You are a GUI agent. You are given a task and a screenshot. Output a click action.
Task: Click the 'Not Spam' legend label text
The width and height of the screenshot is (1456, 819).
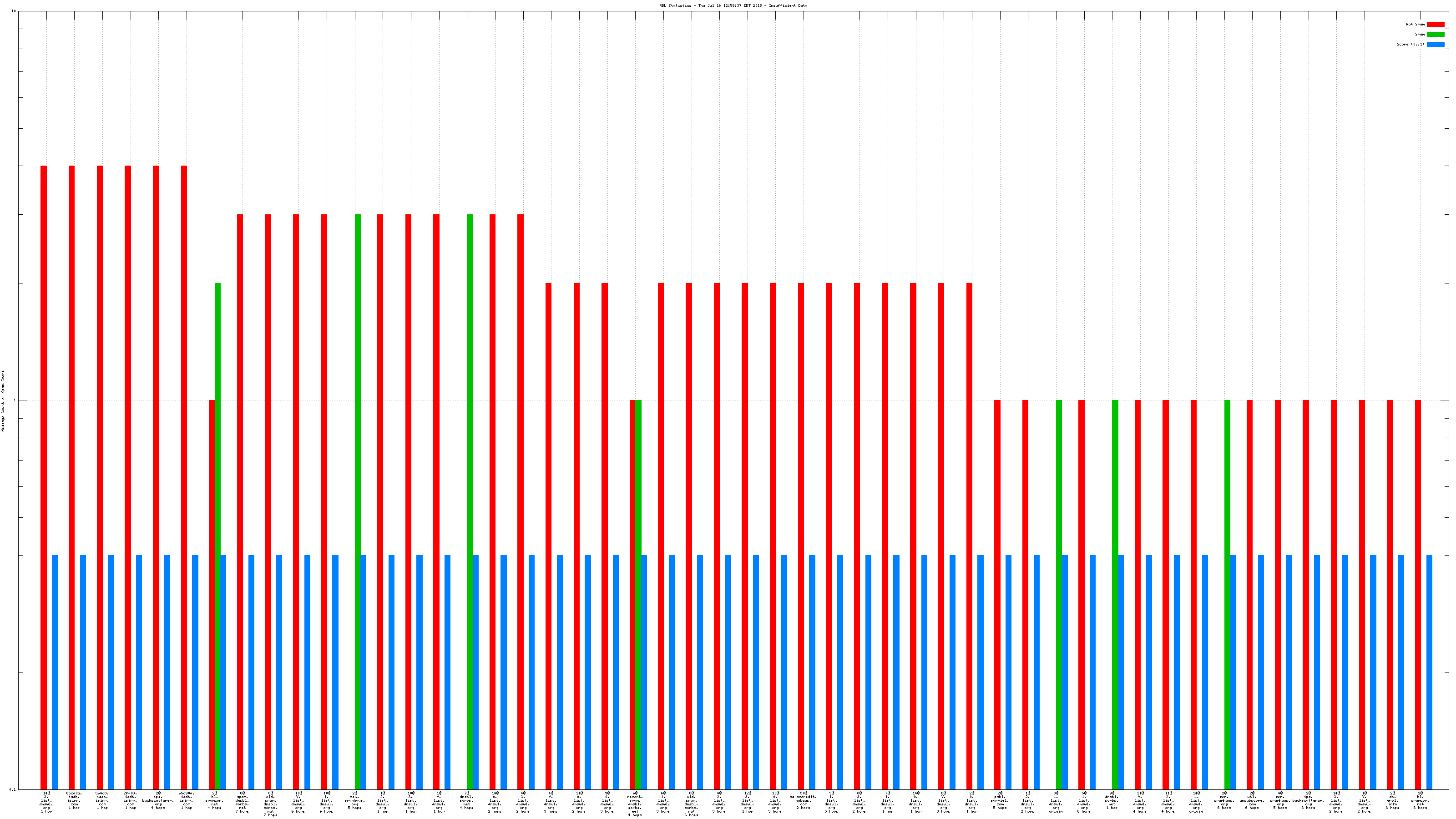tap(1416, 24)
